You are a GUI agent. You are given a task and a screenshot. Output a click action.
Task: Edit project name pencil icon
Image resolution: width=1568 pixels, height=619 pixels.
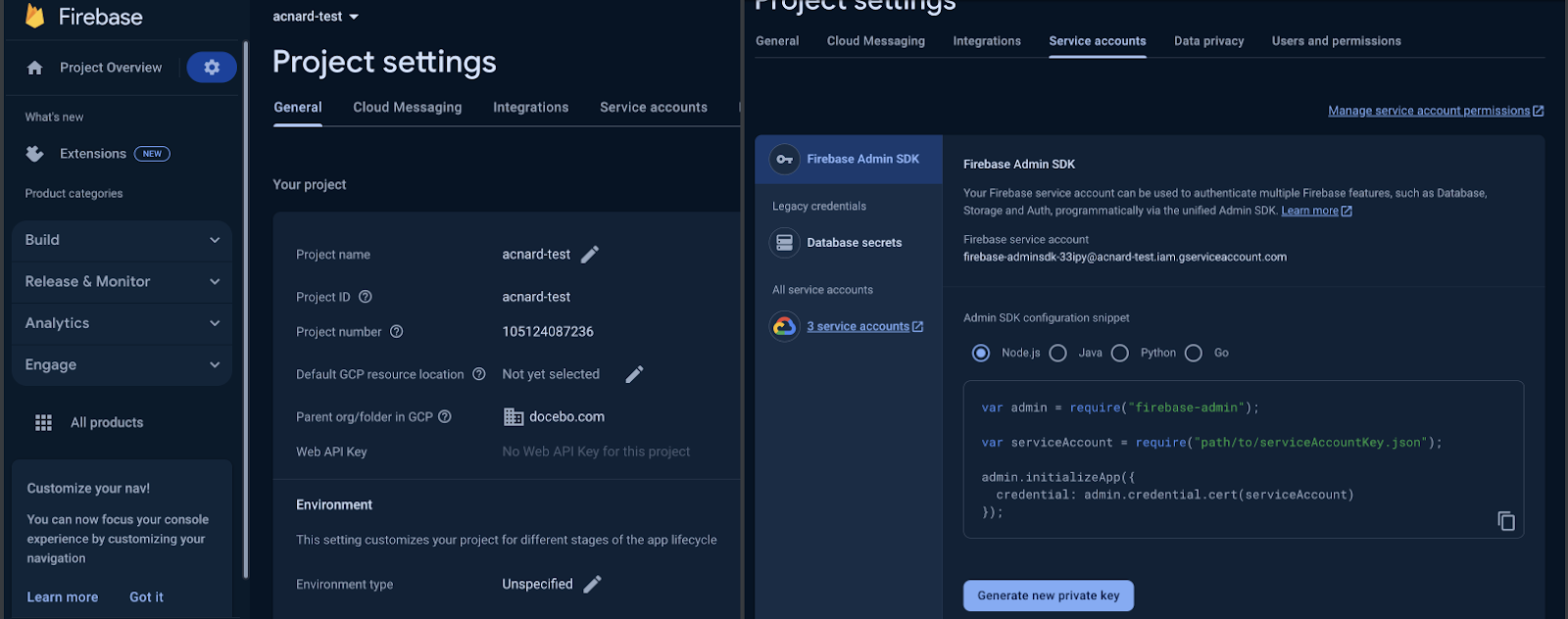coord(590,255)
